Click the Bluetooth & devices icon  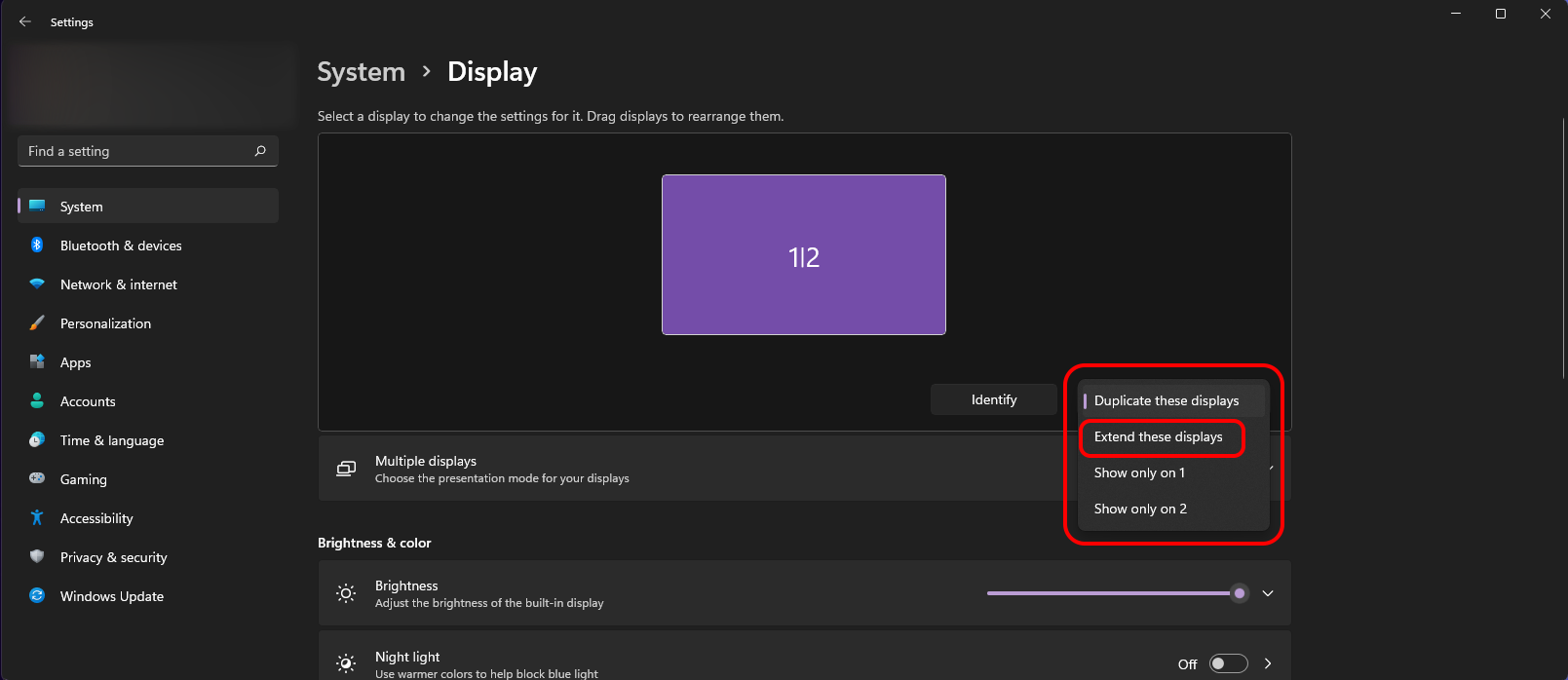tap(37, 246)
